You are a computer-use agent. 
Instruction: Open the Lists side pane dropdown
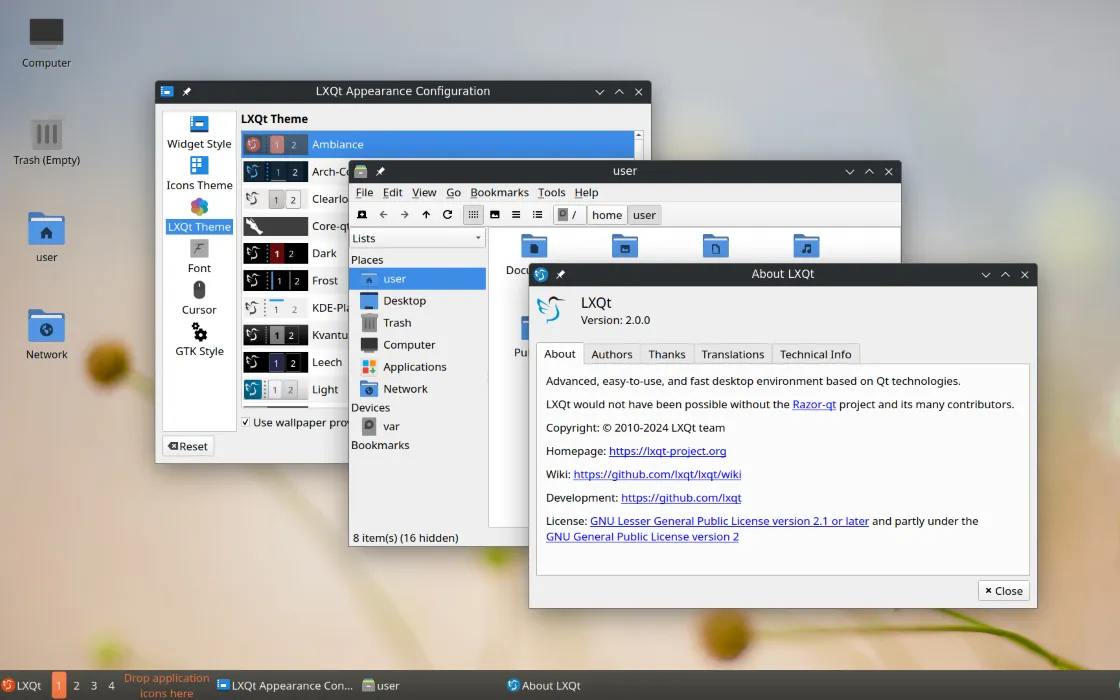click(418, 238)
